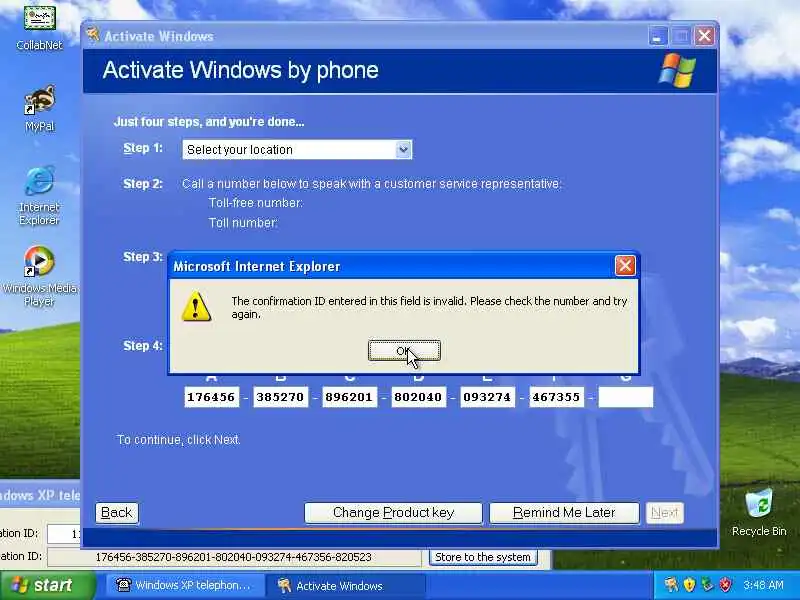Click the error message text in dialog

[429, 308]
